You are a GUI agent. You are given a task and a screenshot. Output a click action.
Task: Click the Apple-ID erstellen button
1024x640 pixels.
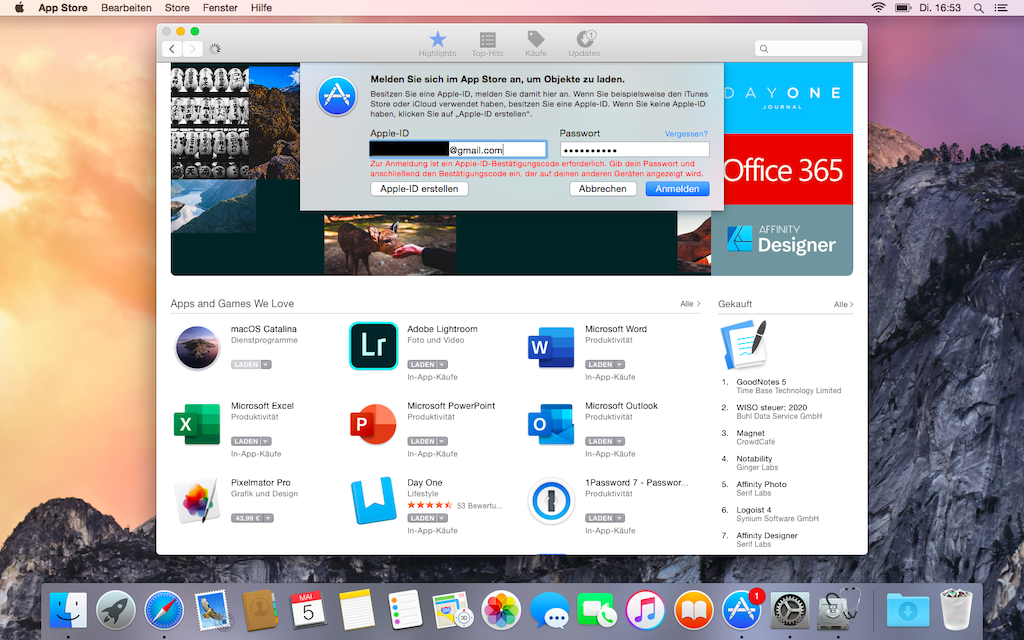pos(419,189)
